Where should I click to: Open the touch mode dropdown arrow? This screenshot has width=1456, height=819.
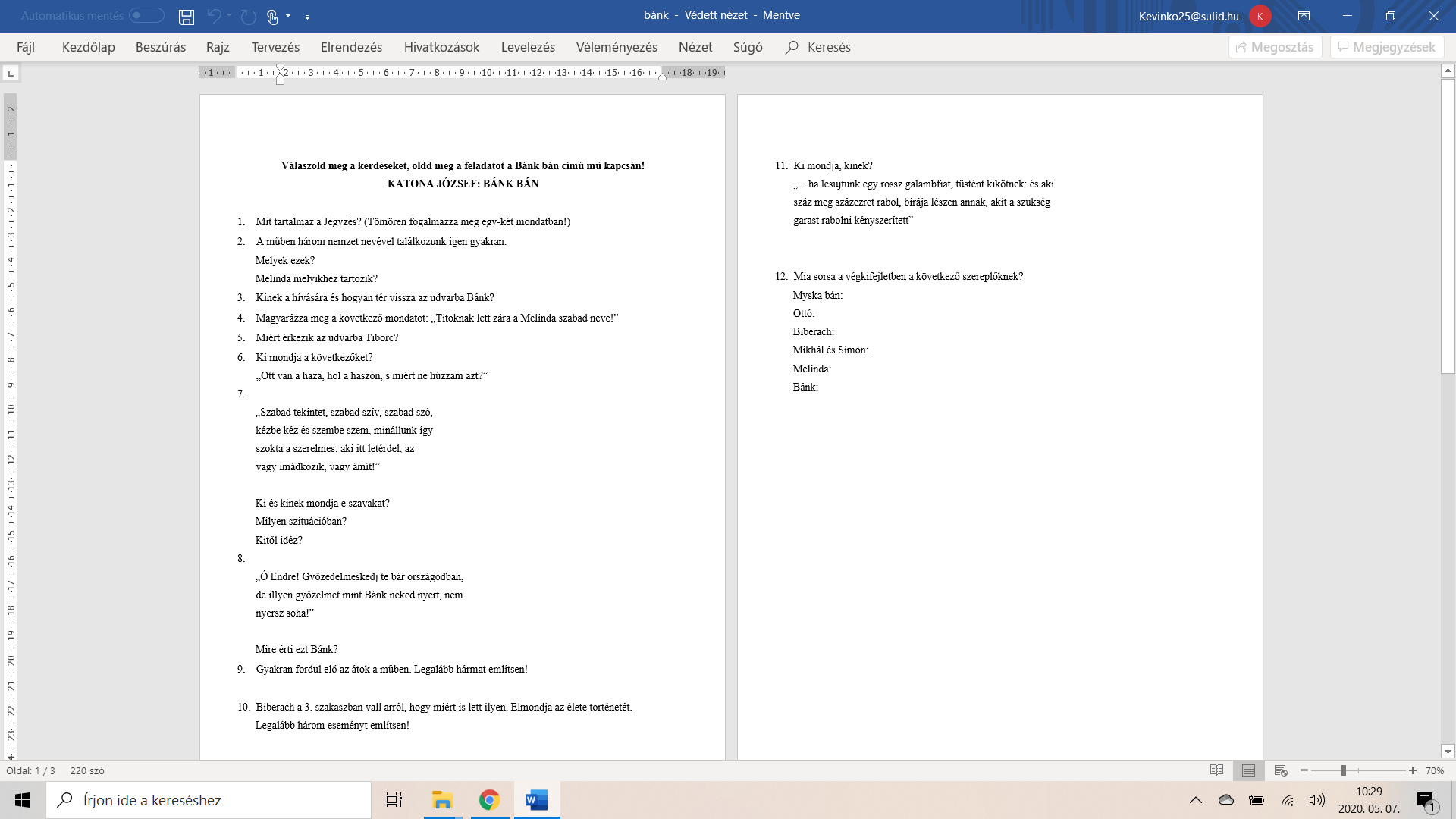(x=288, y=16)
